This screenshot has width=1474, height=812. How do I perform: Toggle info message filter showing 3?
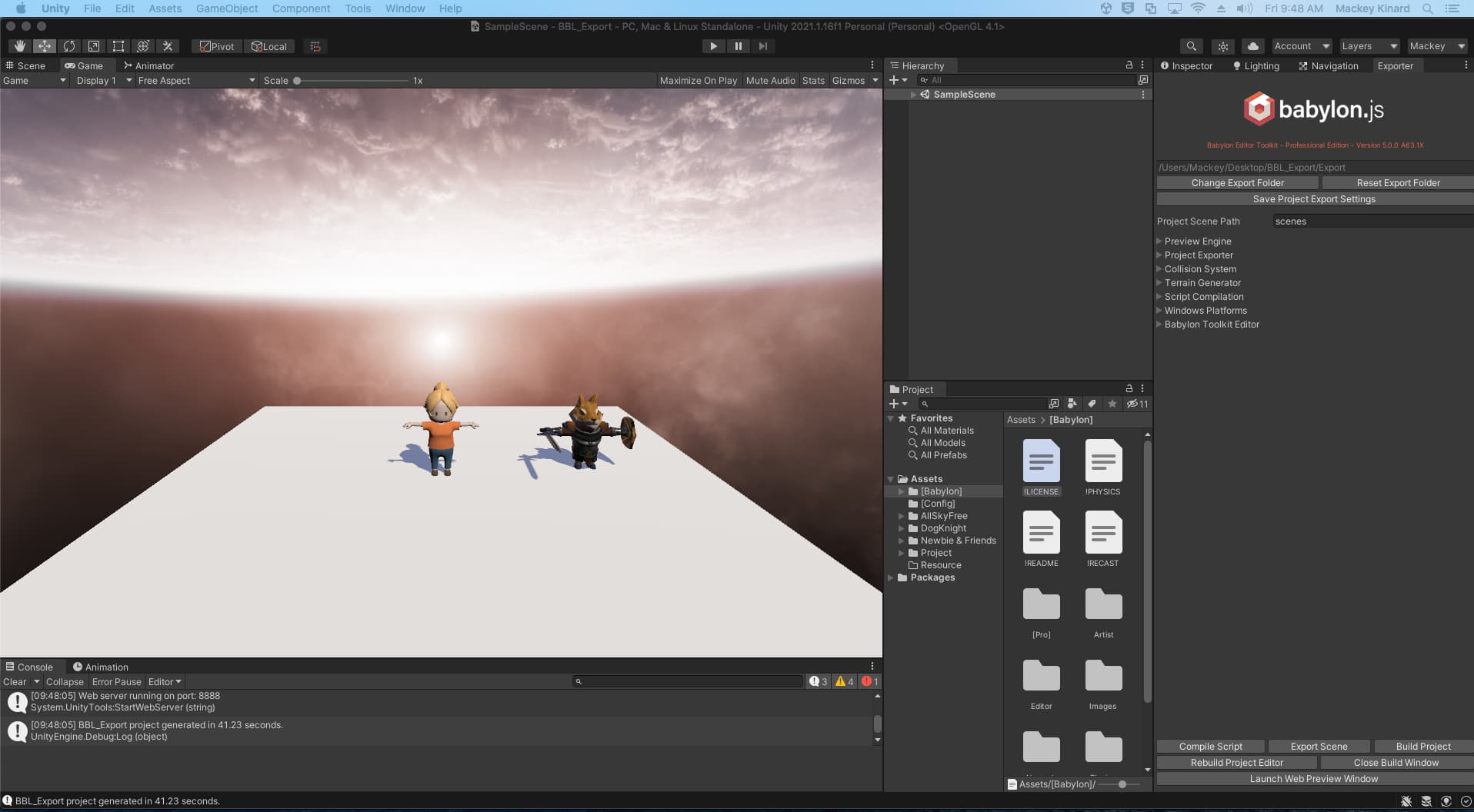(819, 681)
